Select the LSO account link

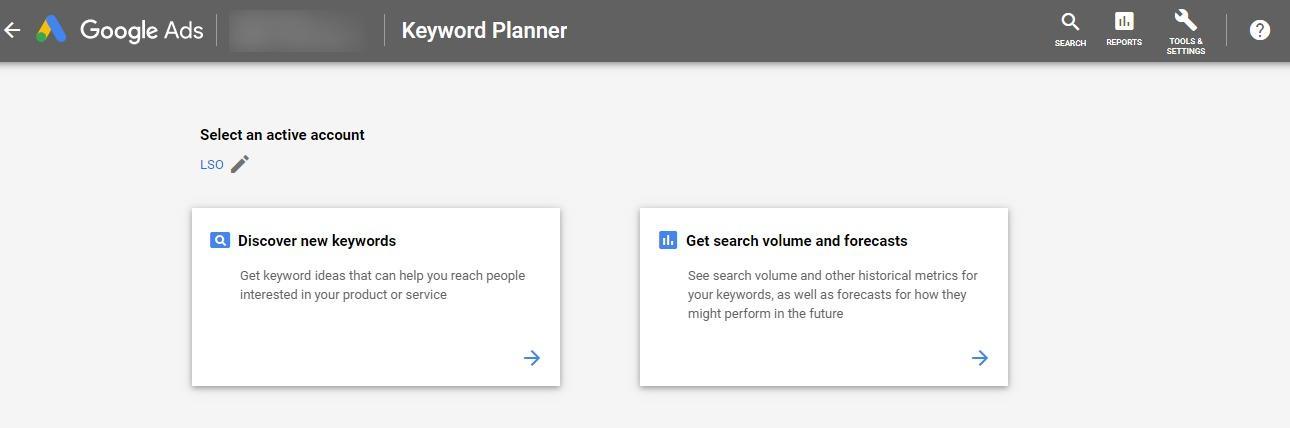point(212,165)
